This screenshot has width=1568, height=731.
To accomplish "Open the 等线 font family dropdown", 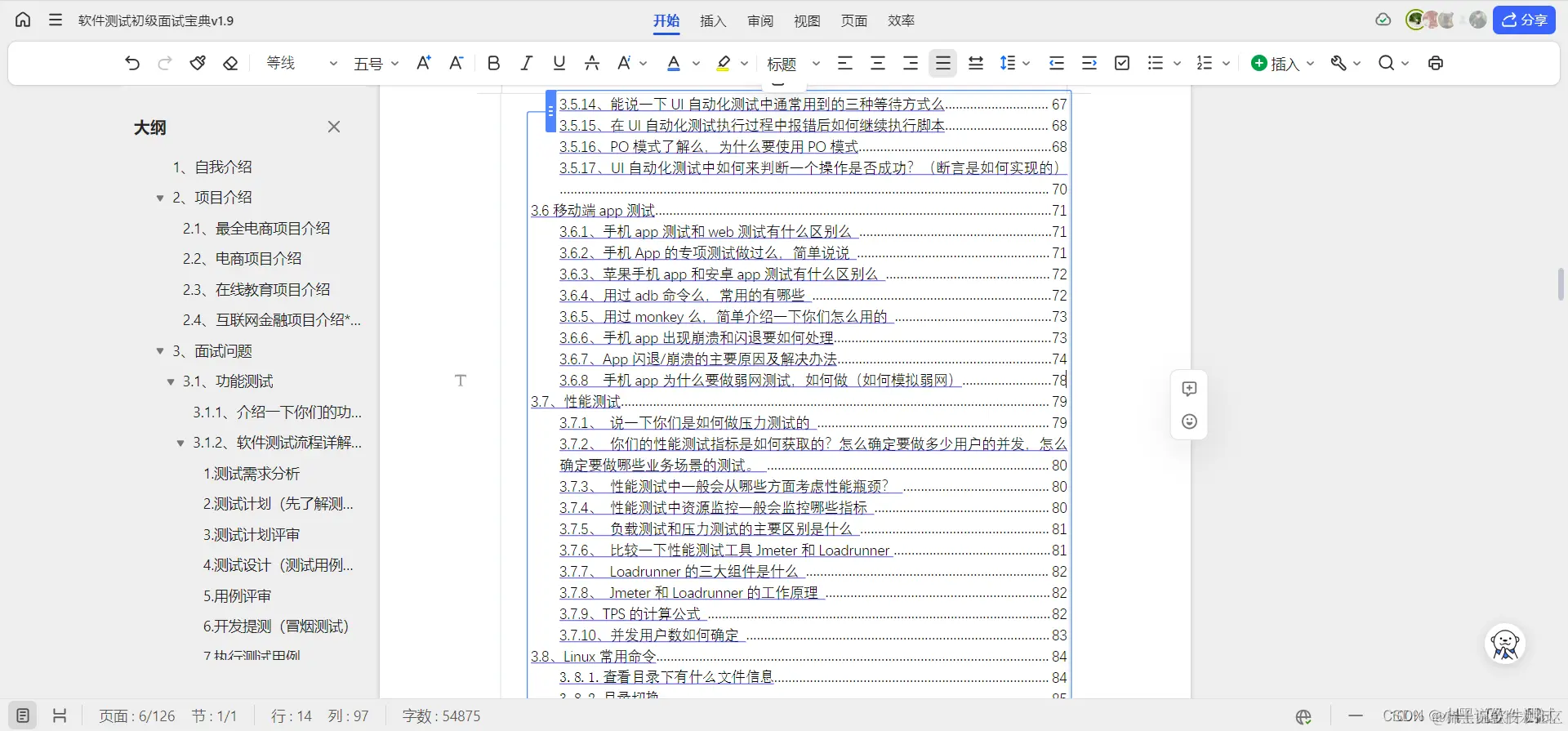I will (x=301, y=63).
